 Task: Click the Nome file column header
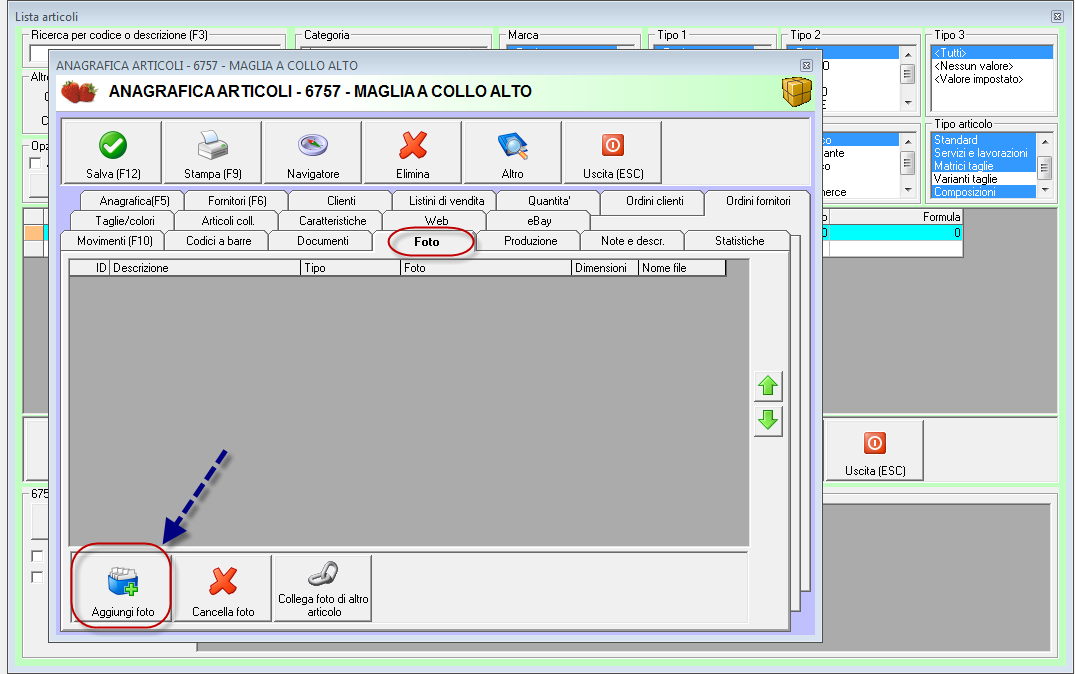681,268
